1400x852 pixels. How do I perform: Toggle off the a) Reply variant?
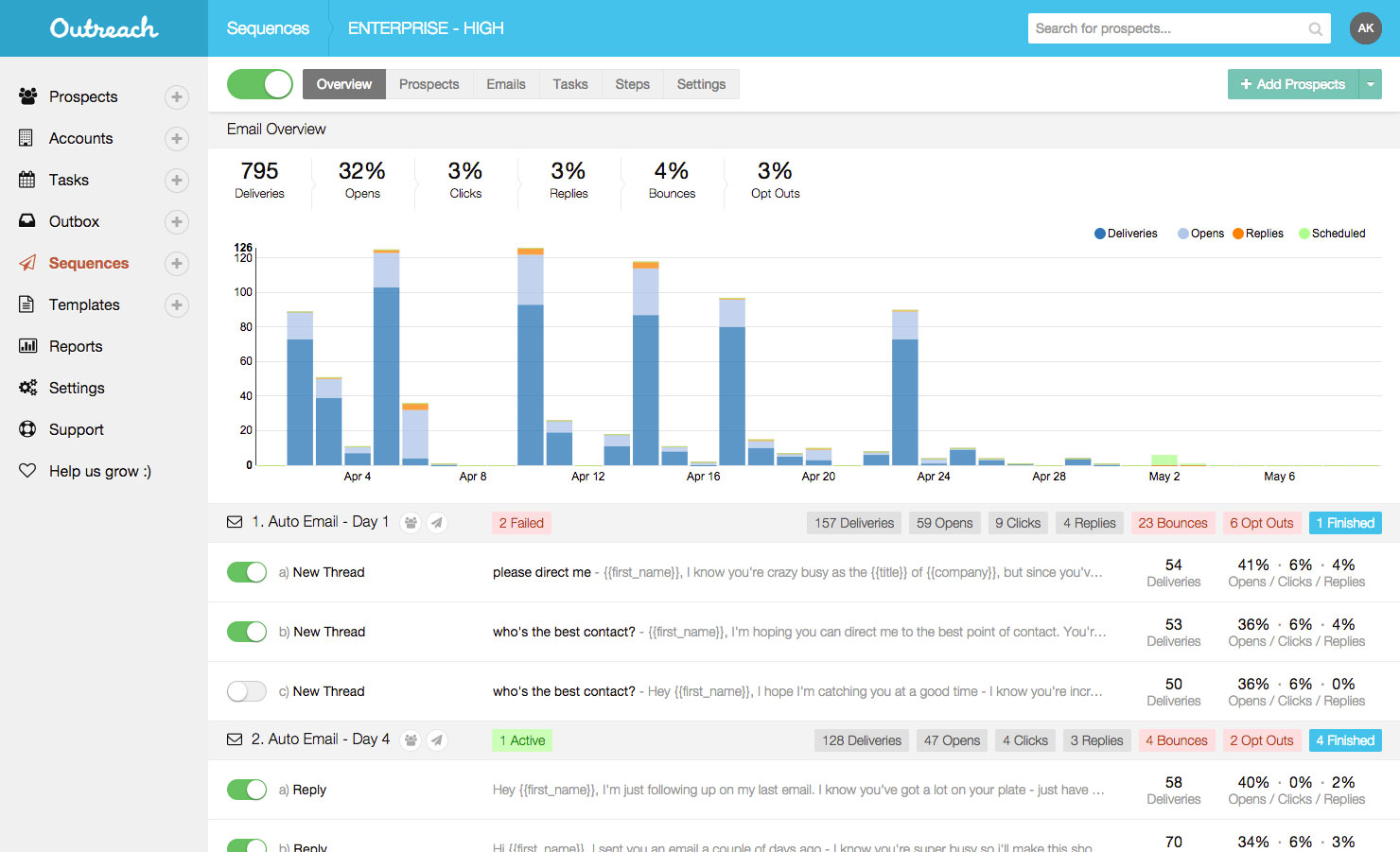[247, 790]
